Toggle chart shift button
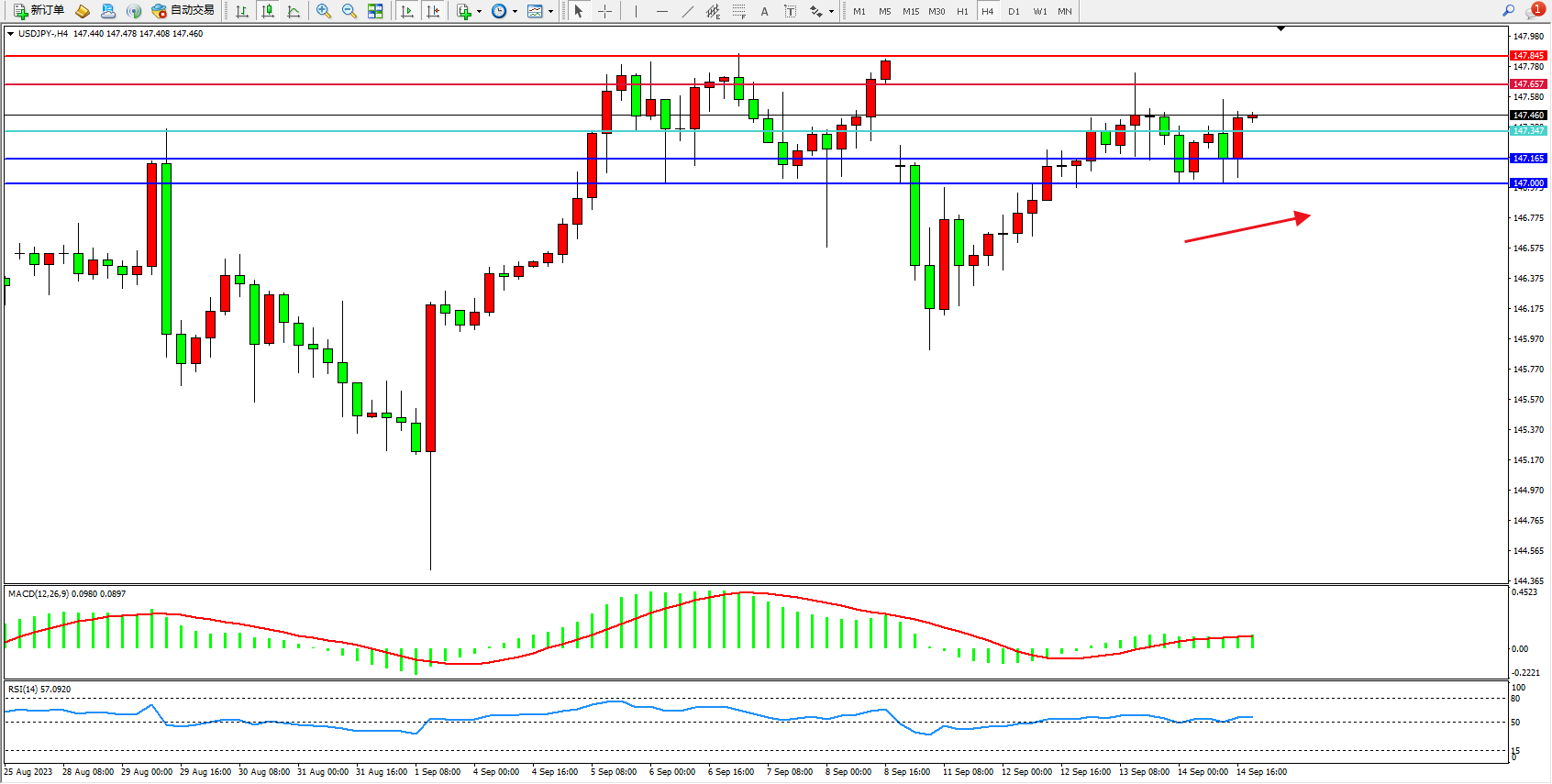The height and width of the screenshot is (784, 1552). click(433, 11)
